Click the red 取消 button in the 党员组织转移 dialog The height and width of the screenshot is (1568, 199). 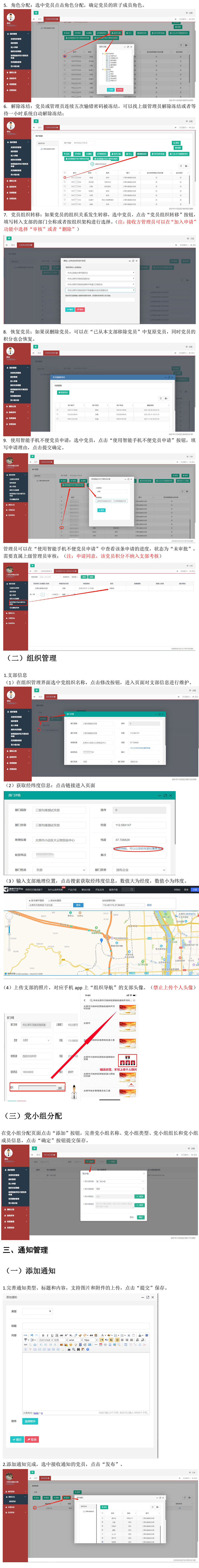[x=80, y=309]
